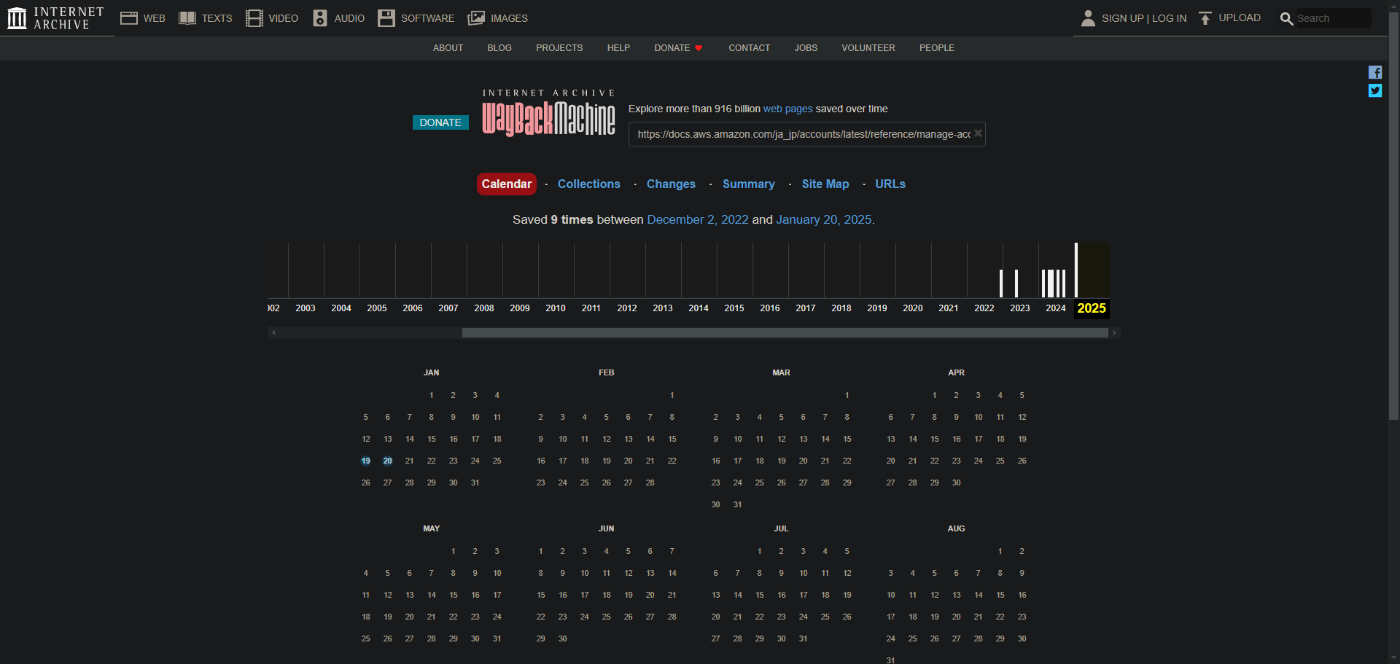Click the VIDEO text label
Viewport: 1400px width, 664px height.
pyautogui.click(x=283, y=18)
